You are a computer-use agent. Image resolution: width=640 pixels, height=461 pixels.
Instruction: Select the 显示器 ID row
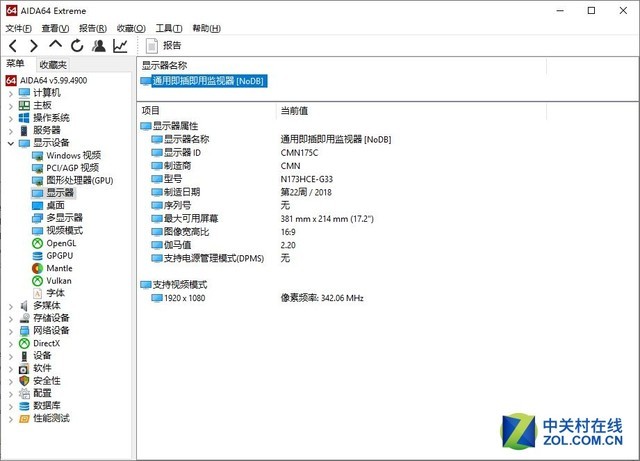point(235,153)
